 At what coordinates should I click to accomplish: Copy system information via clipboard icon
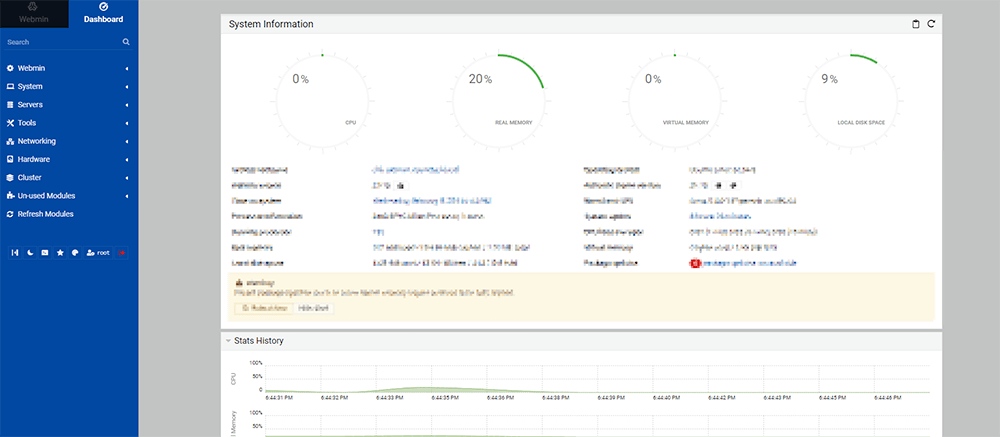[916, 24]
